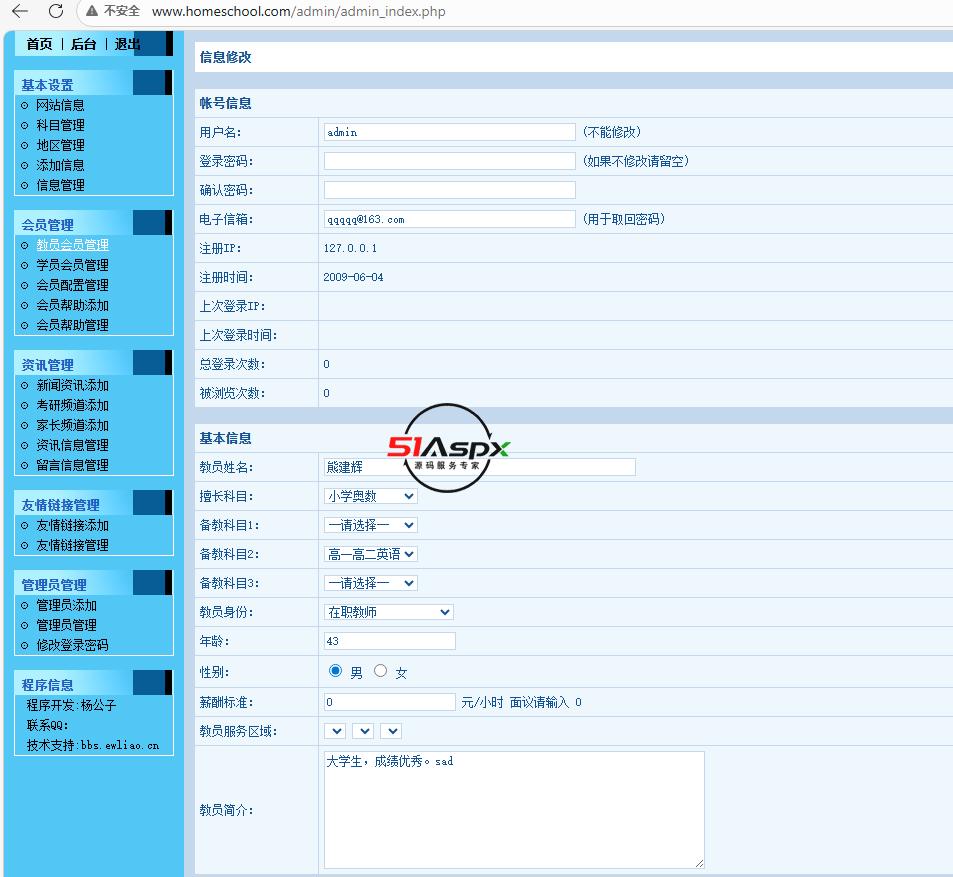Open 会员配置管理 link

72,285
